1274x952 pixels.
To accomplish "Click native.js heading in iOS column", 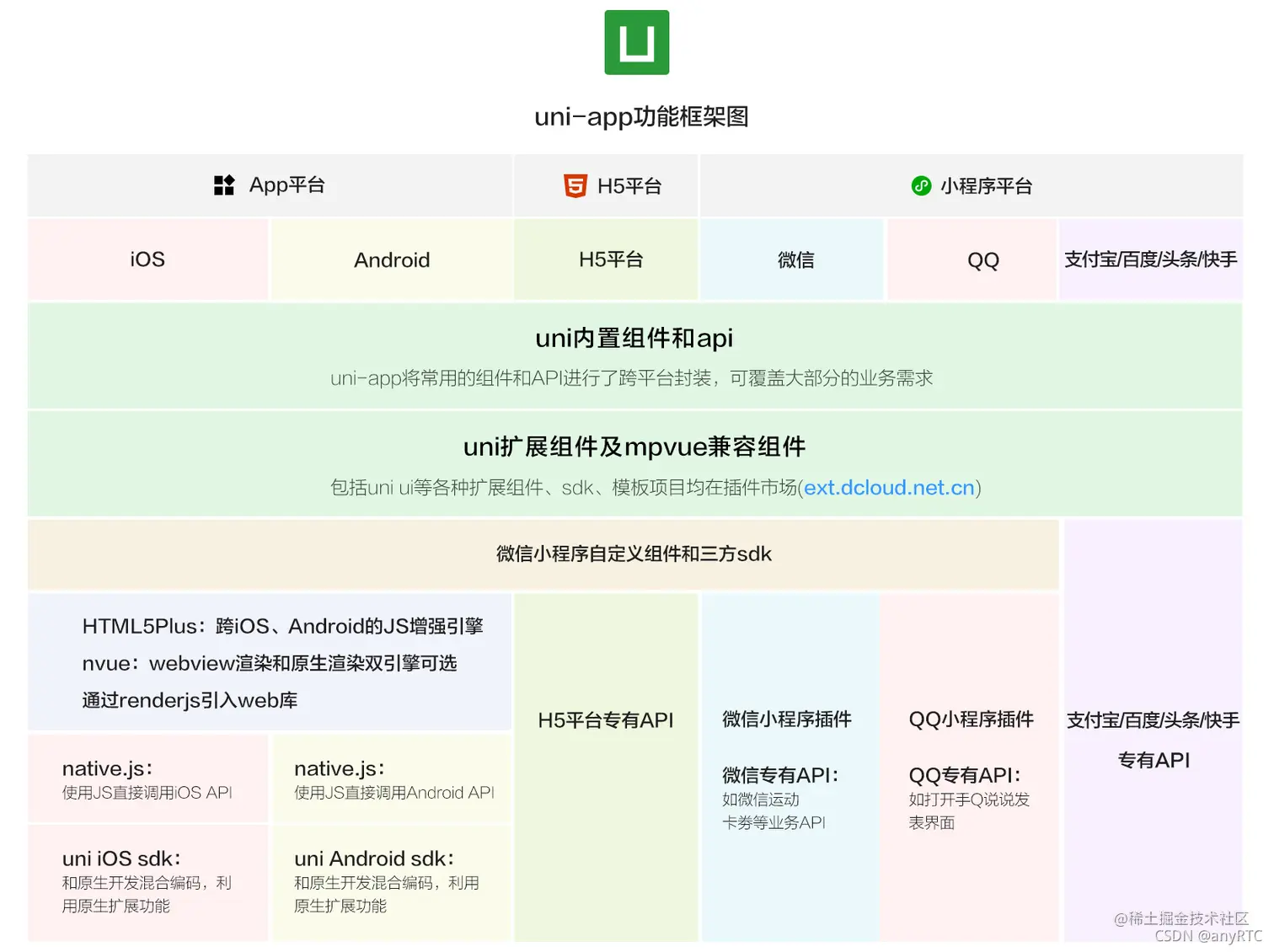I will coord(108,768).
